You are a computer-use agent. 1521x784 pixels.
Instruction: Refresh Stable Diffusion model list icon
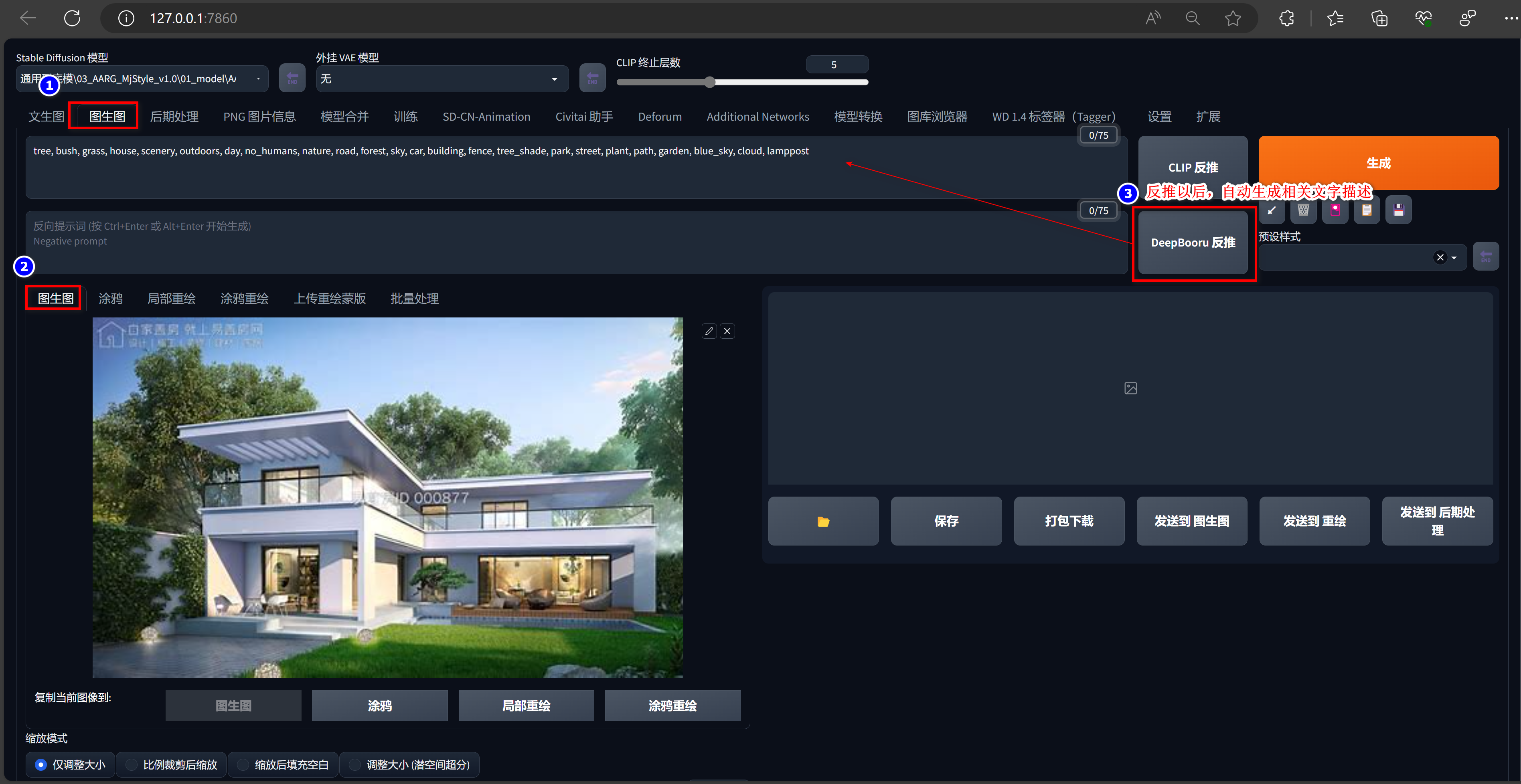[292, 79]
